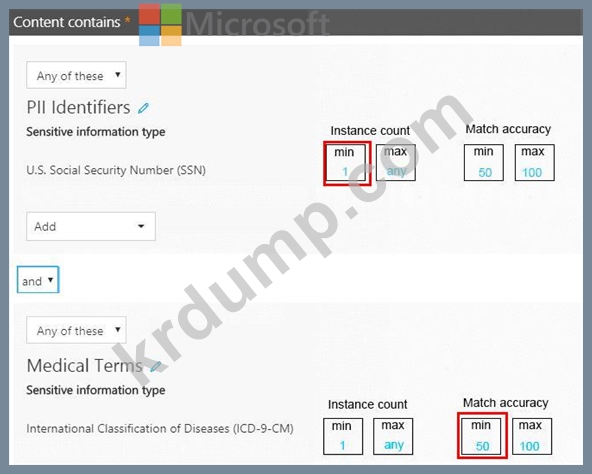
Task: Click the Medical Terms group title
Action: 85,366
